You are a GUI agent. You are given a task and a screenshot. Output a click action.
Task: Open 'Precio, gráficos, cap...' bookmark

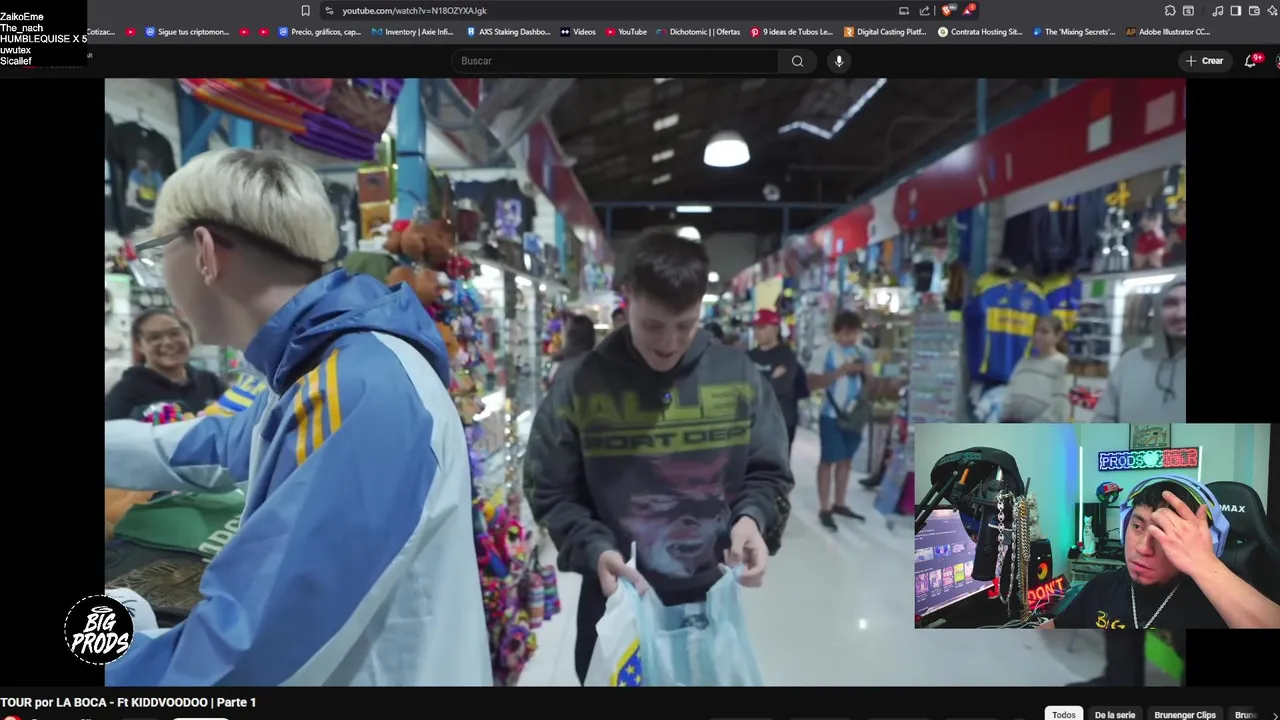[x=320, y=32]
